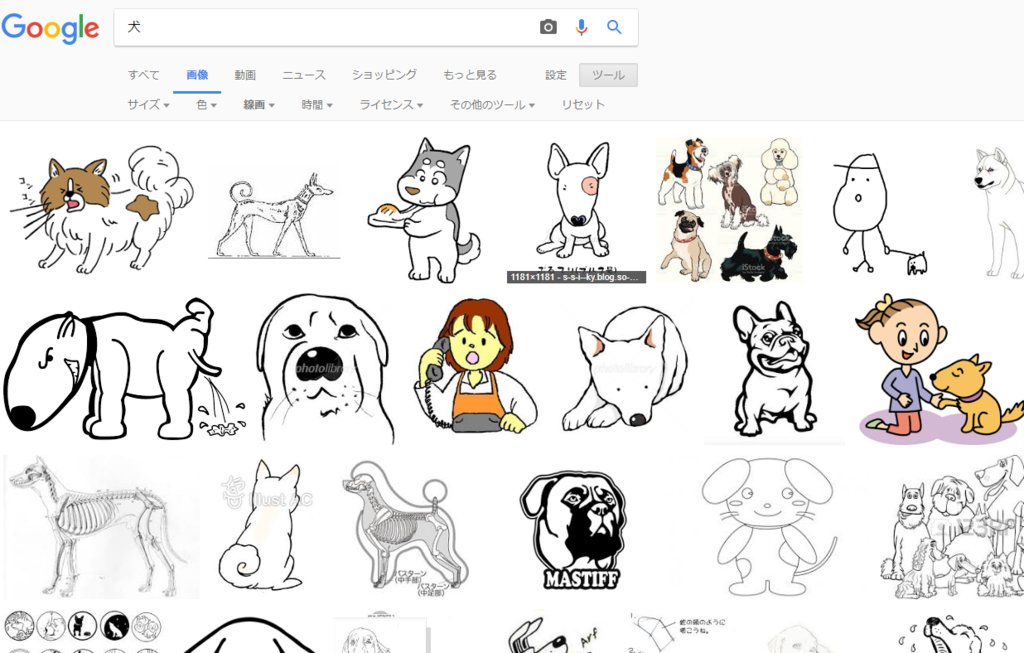The image size is (1024, 653).
Task: Open the dog skeleton pencil drawing
Action: pyautogui.click(x=101, y=527)
